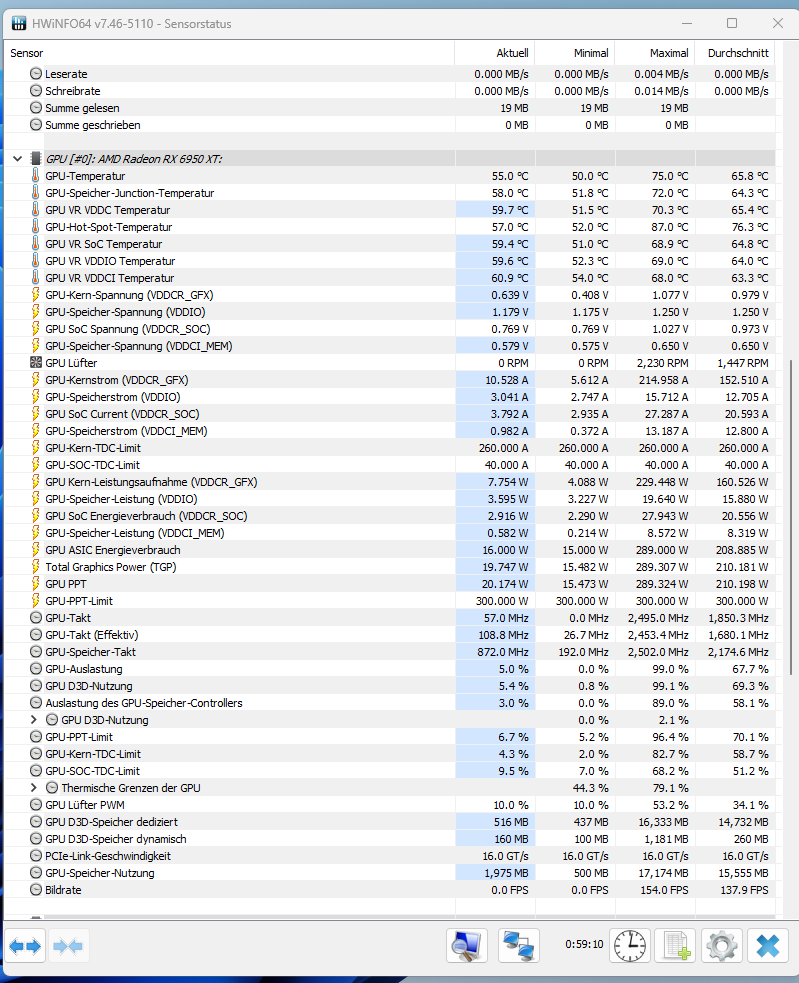799x983 pixels.
Task: Click the vertical scrollbar thumb
Action: (x=790, y=517)
